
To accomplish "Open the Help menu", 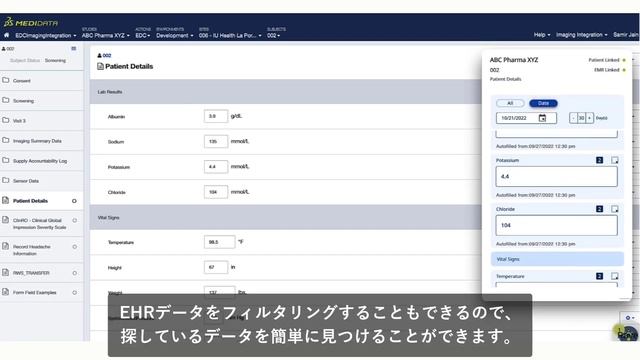I will tap(542, 35).
